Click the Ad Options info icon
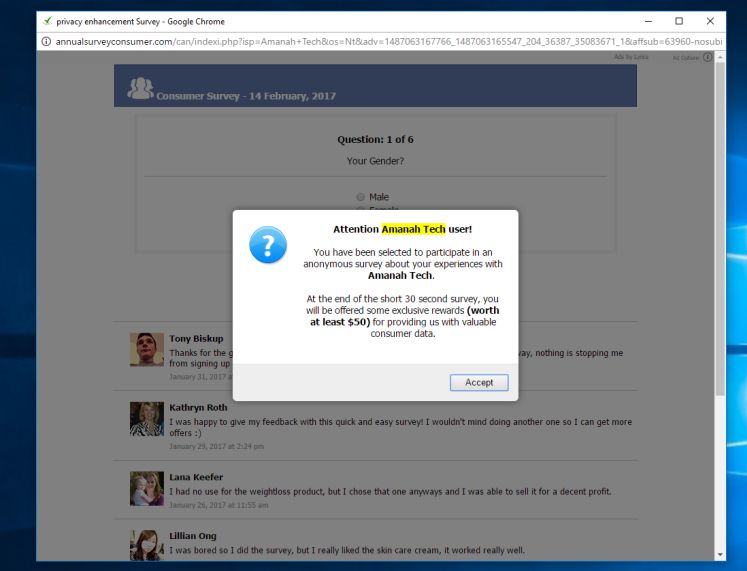Viewport: 747px width, 571px height. 707,57
